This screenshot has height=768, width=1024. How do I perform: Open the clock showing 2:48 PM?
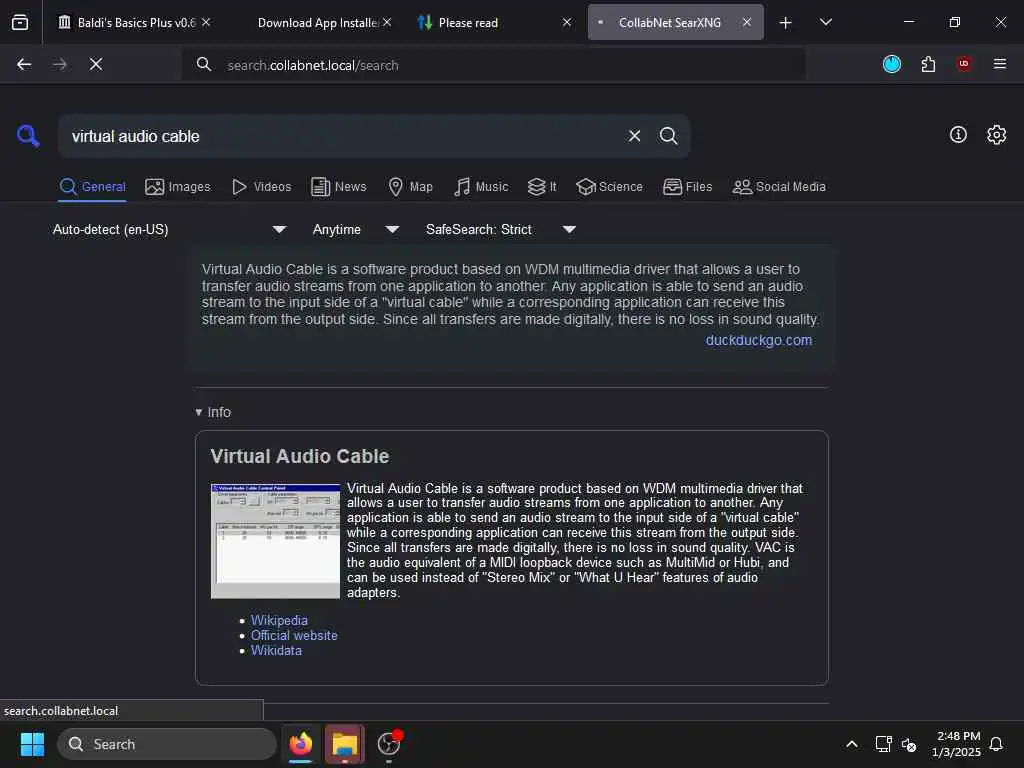coord(957,744)
